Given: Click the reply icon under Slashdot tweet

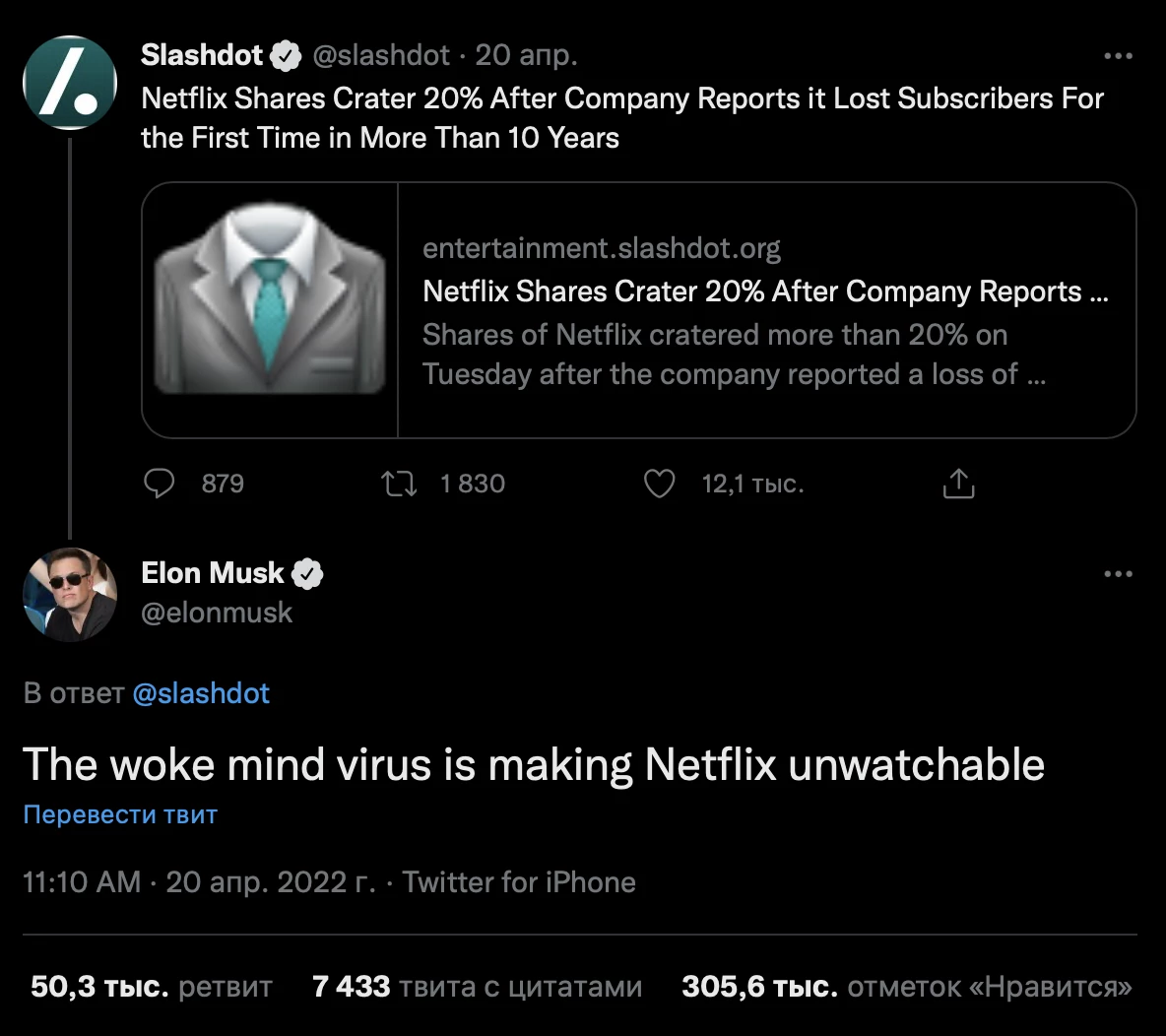Looking at the screenshot, I should (x=160, y=484).
